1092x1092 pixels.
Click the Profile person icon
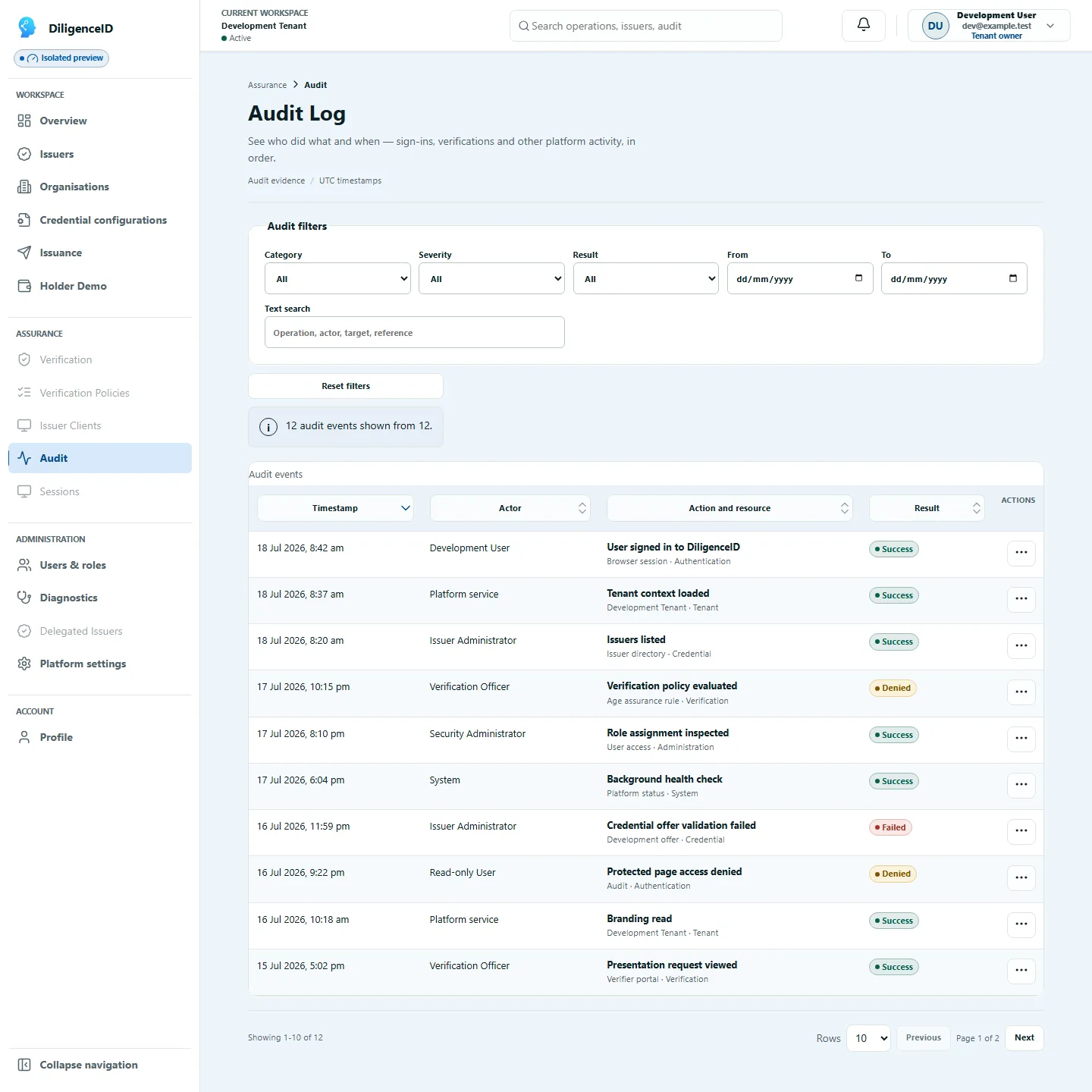click(24, 737)
